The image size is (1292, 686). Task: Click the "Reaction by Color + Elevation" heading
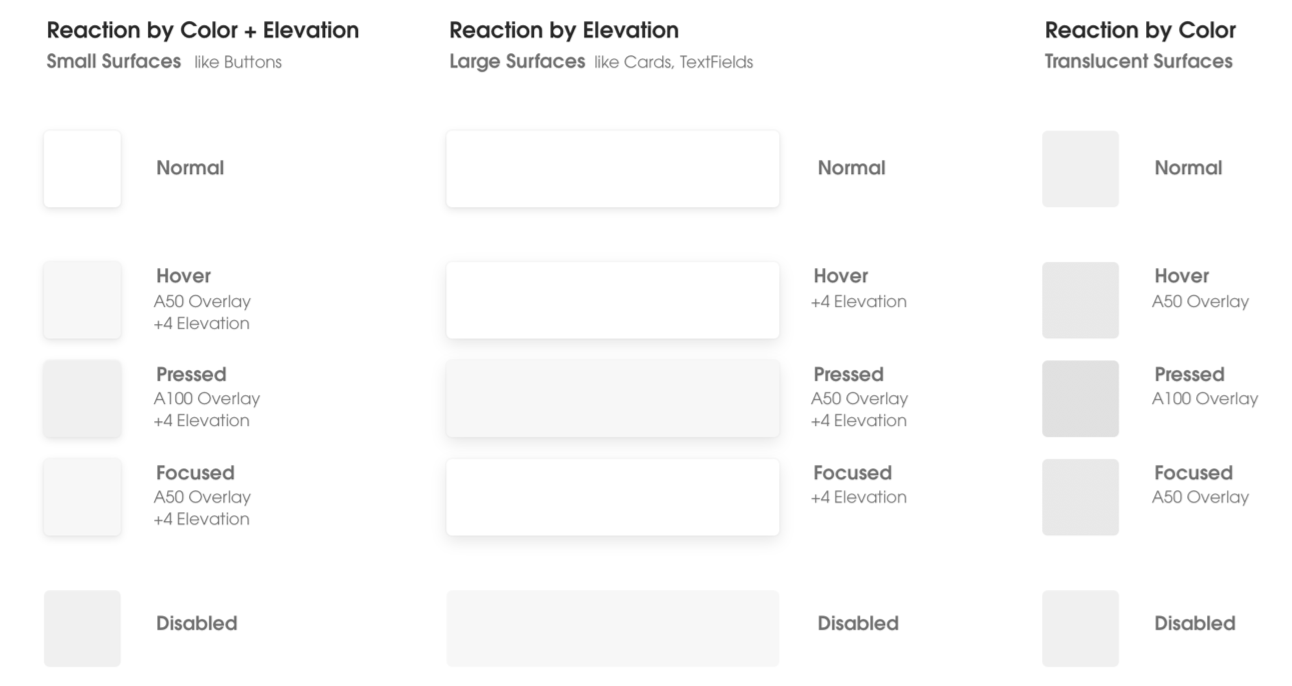click(x=203, y=30)
